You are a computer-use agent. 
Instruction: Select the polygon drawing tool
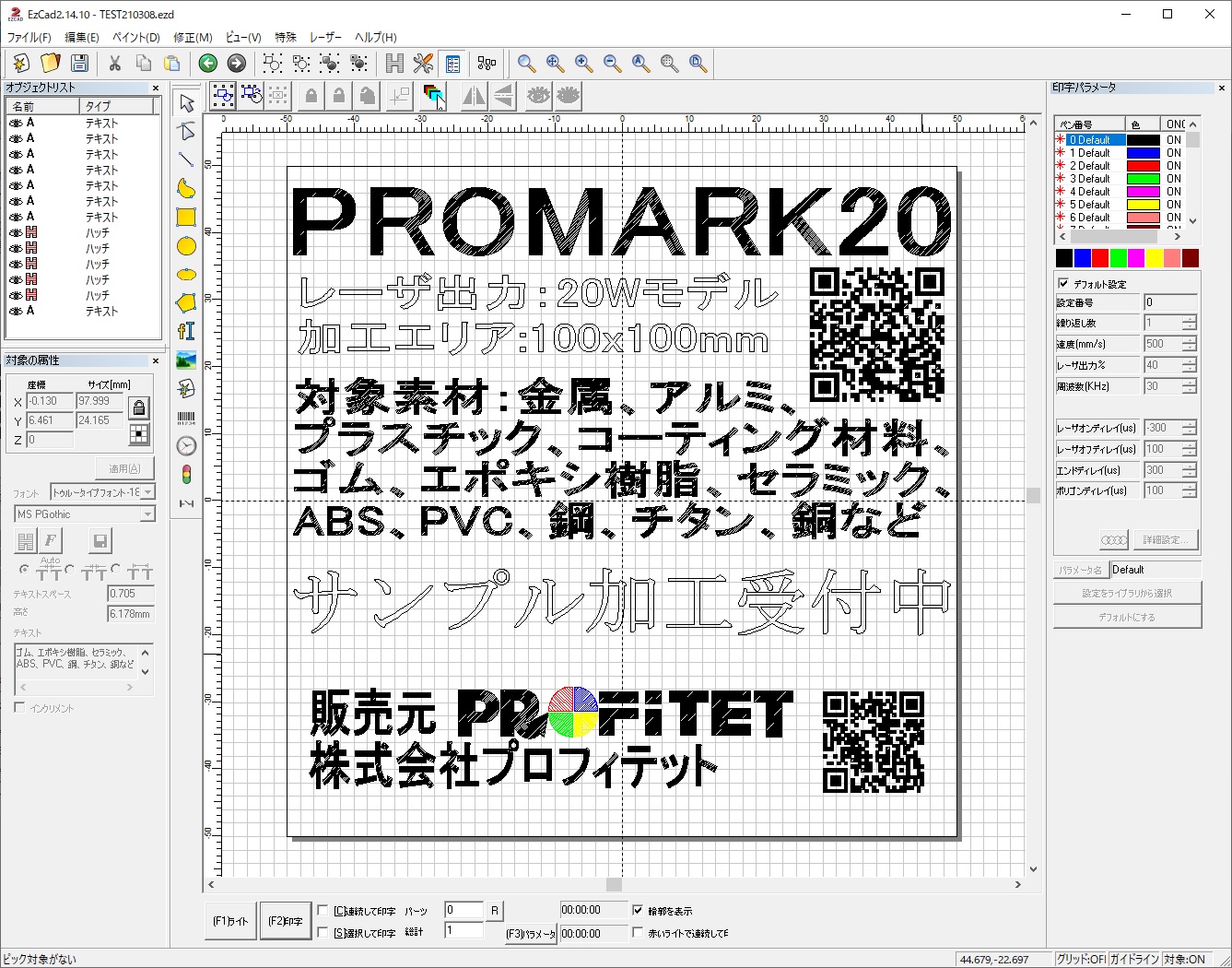[x=186, y=302]
